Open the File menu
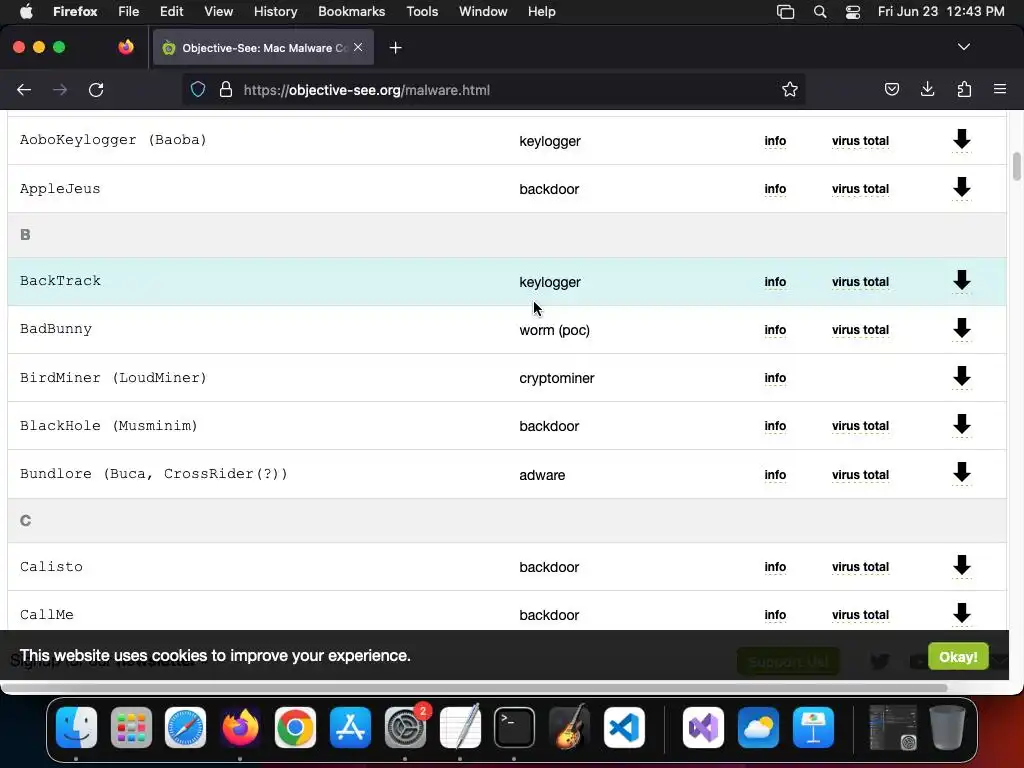 [129, 12]
